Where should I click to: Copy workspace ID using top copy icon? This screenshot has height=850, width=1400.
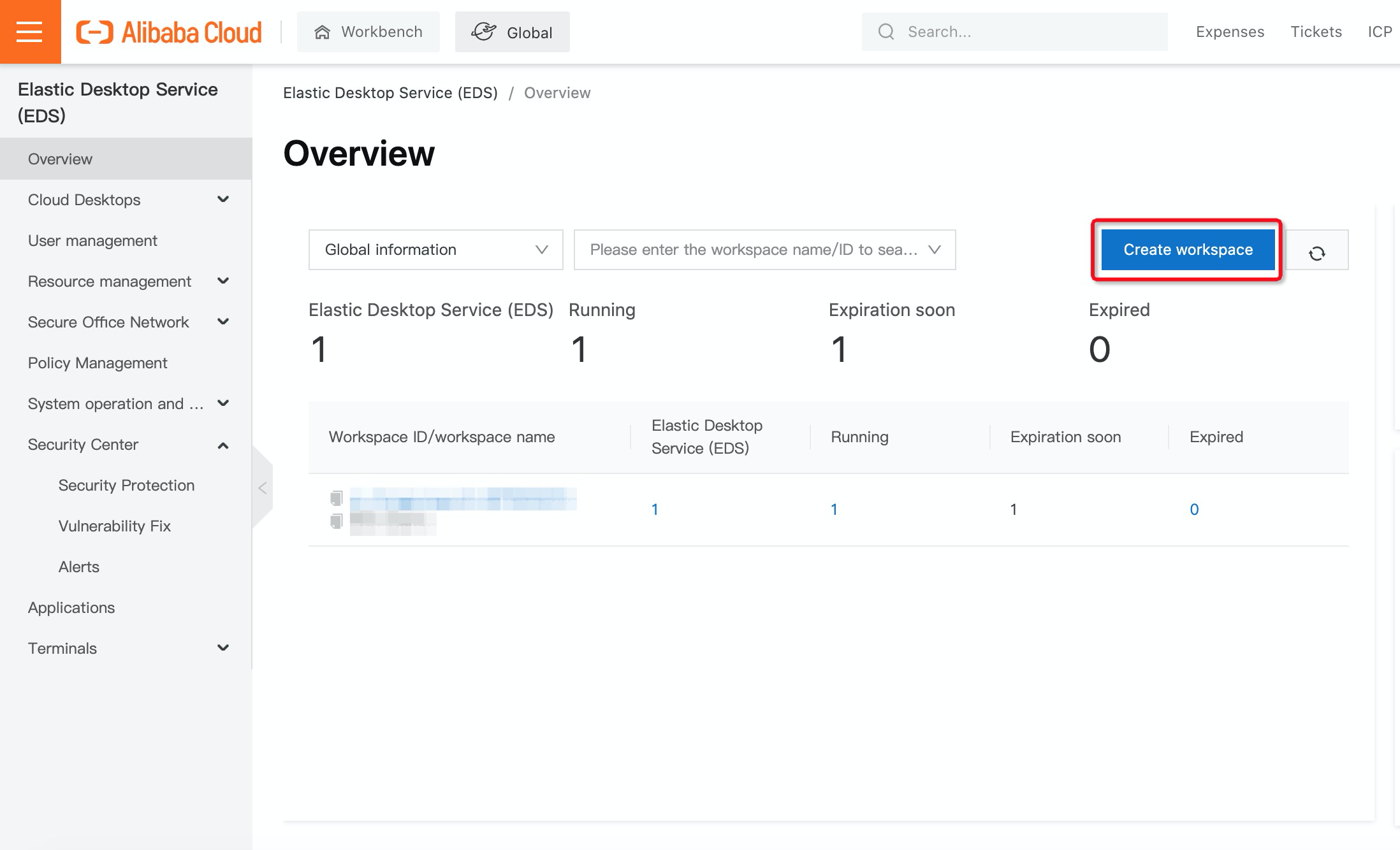[336, 497]
